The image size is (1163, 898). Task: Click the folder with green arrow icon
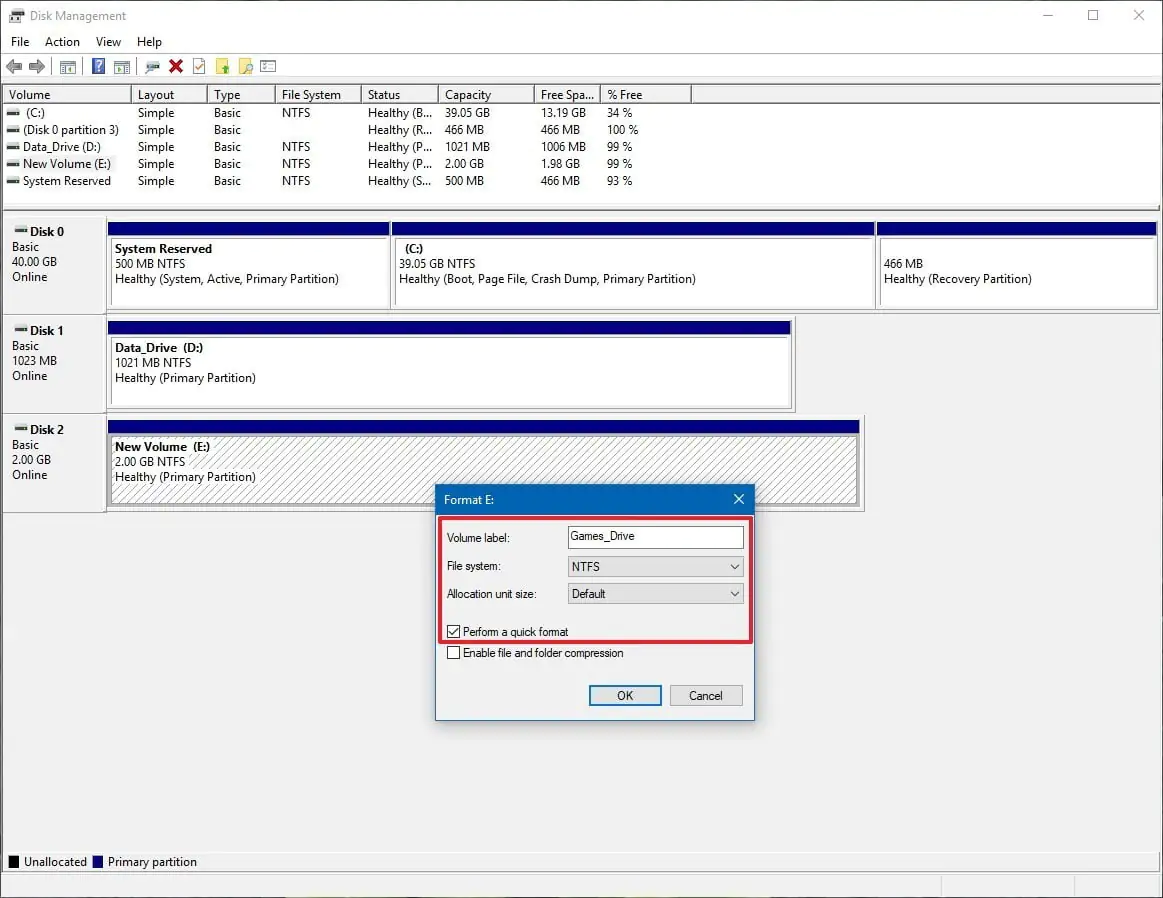pyautogui.click(x=222, y=67)
